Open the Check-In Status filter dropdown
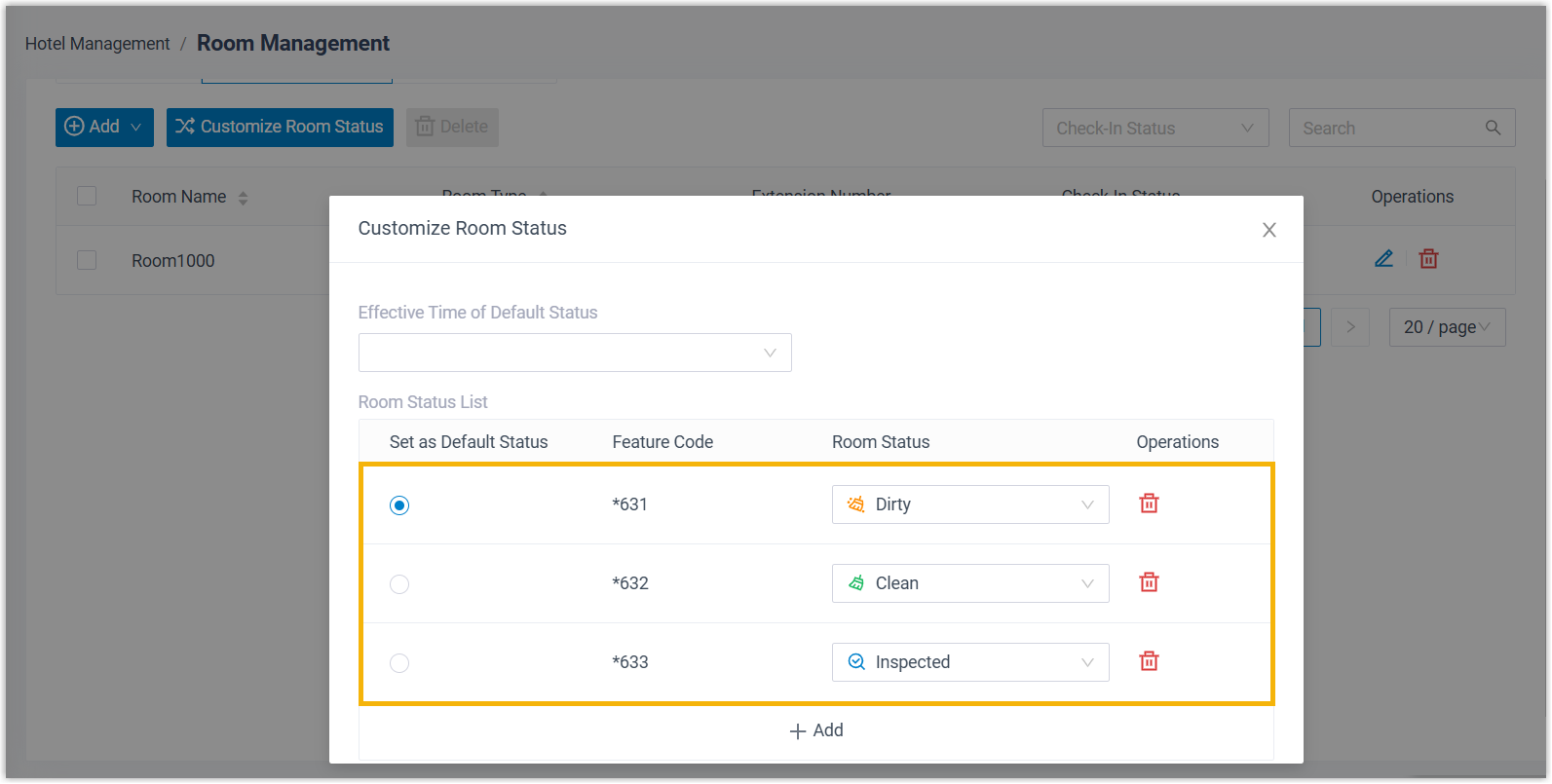This screenshot has width=1552, height=784. tap(1155, 128)
